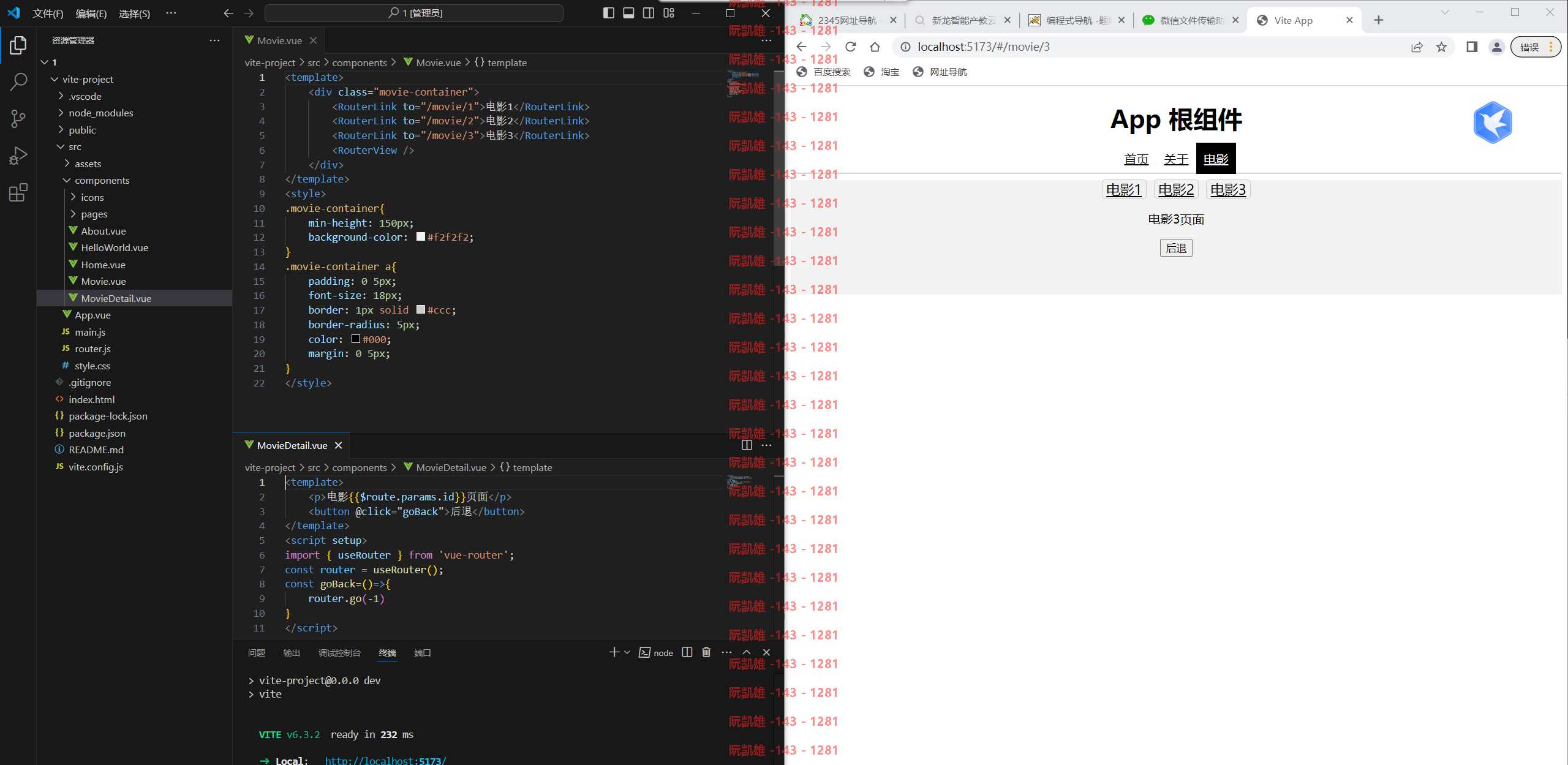Open the browser tab search chevron
Image resolution: width=1568 pixels, height=765 pixels.
click(1445, 12)
